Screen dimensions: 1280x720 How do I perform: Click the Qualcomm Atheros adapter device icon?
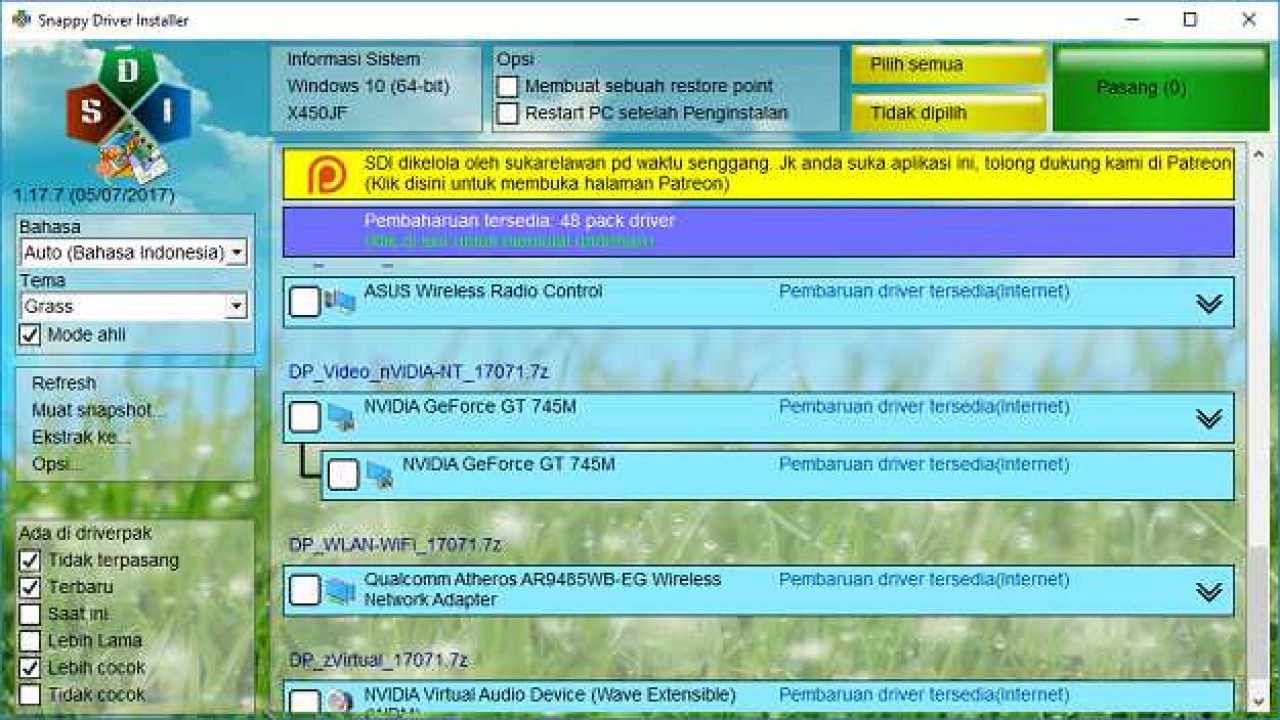[340, 590]
